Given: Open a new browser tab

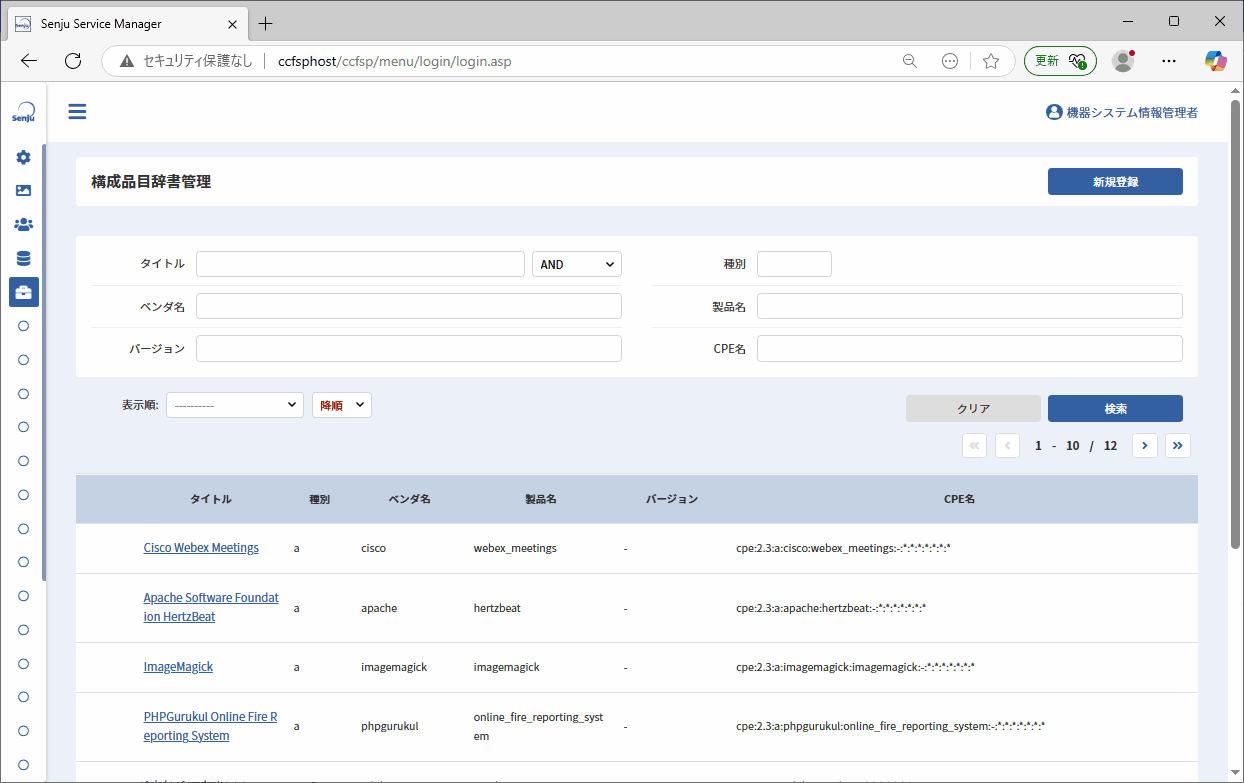Looking at the screenshot, I should 265,23.
